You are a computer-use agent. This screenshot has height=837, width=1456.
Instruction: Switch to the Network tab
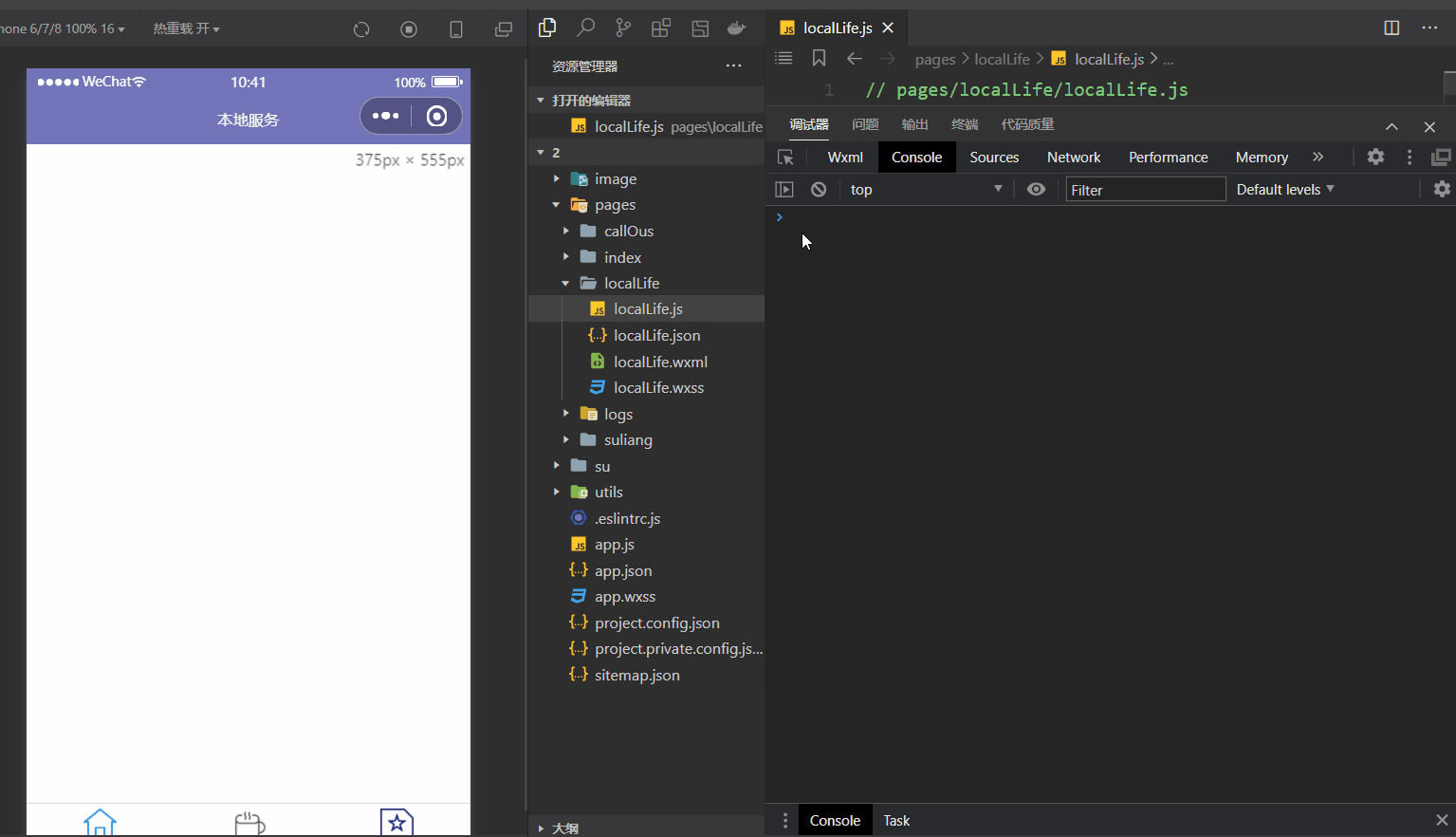tap(1074, 158)
